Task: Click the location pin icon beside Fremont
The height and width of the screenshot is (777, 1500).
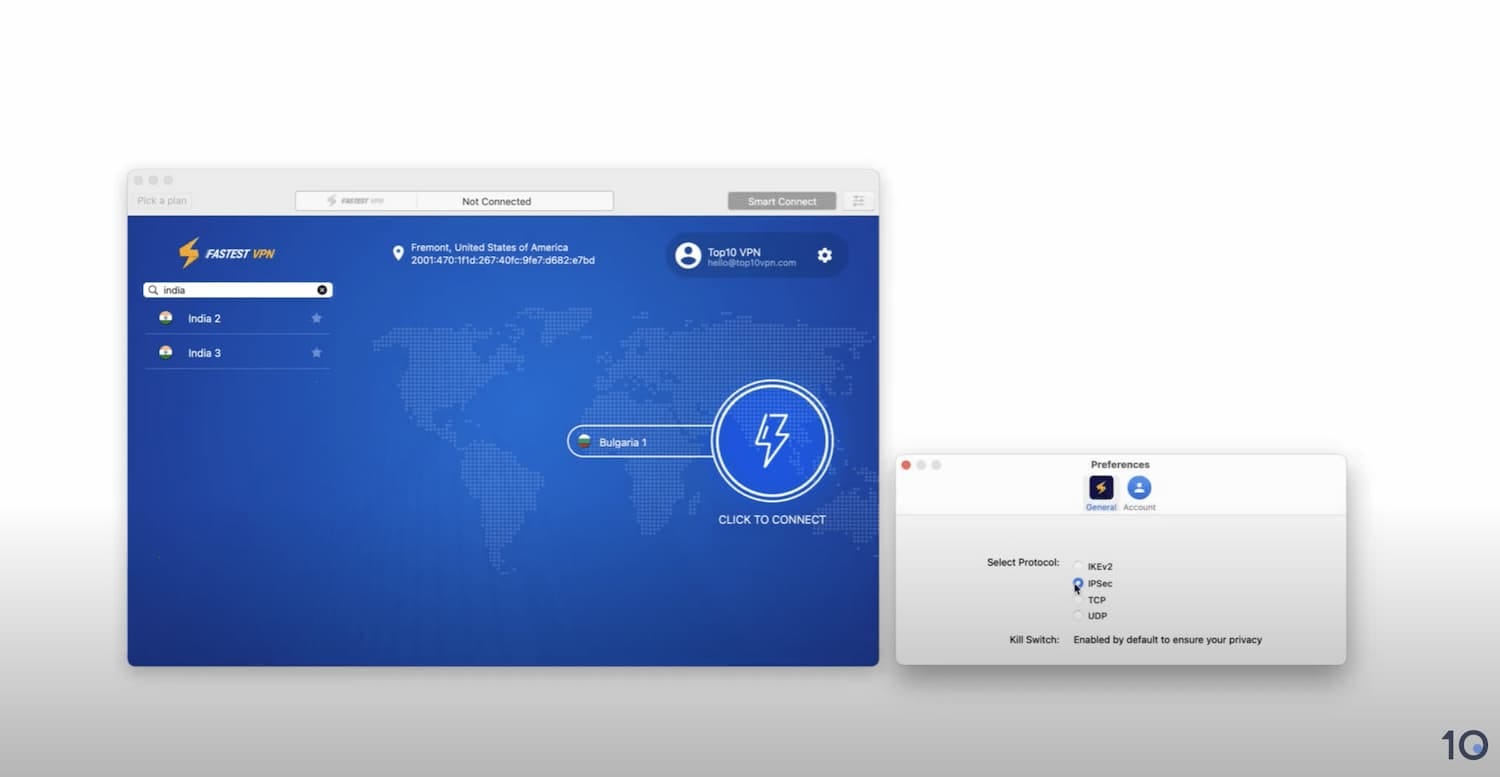Action: (398, 254)
